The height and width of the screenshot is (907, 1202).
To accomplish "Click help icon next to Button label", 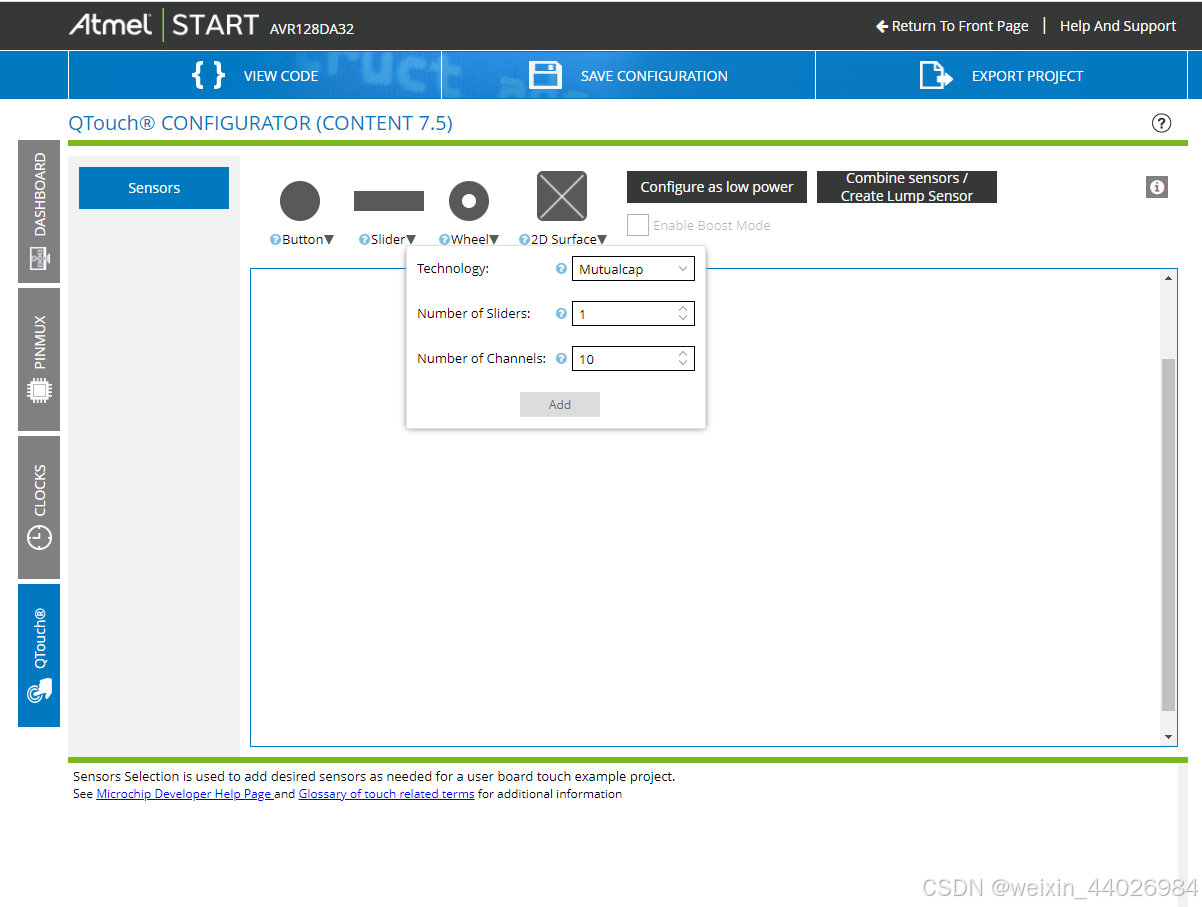I will point(275,240).
